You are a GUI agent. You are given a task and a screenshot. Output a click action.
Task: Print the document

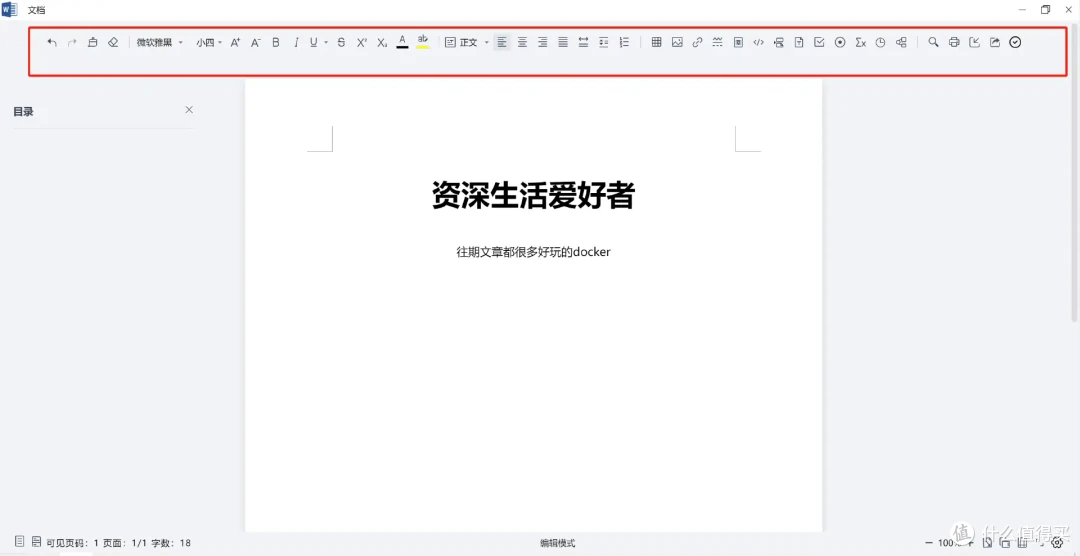coord(954,43)
